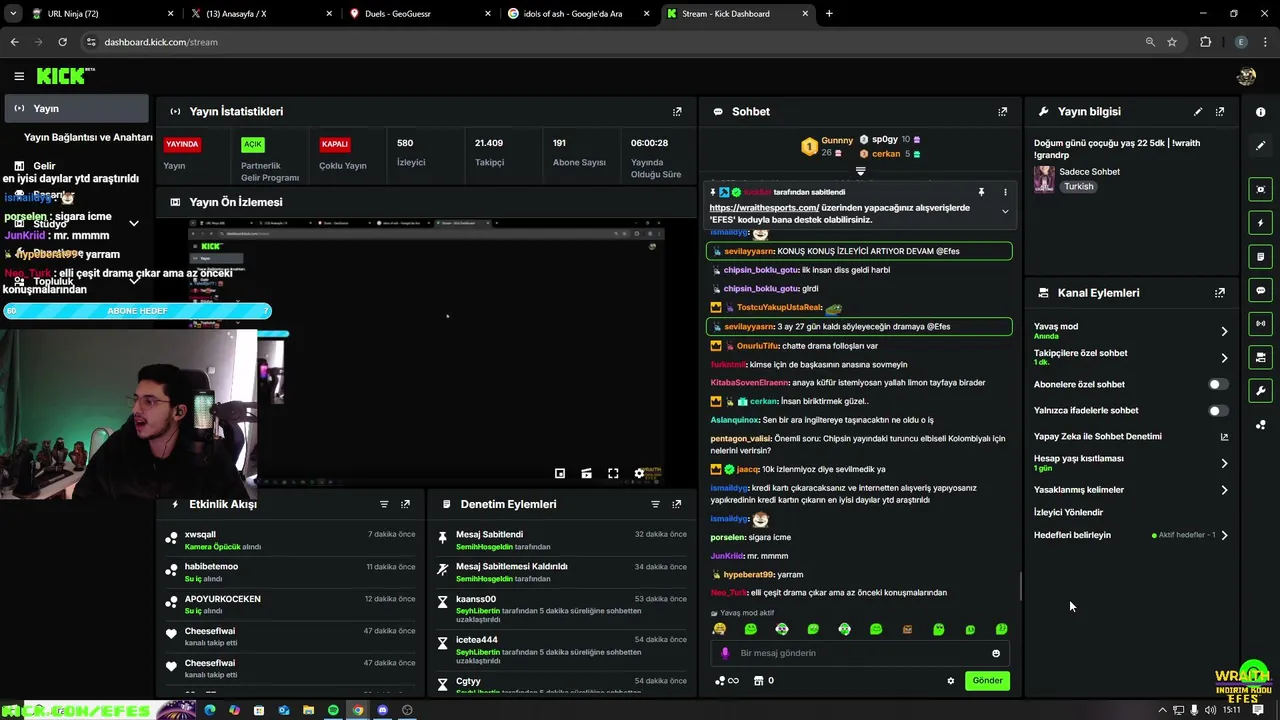Image resolution: width=1280 pixels, height=720 pixels.
Task: Toggle Abonelere özel sohbet switch
Action: 1217,384
